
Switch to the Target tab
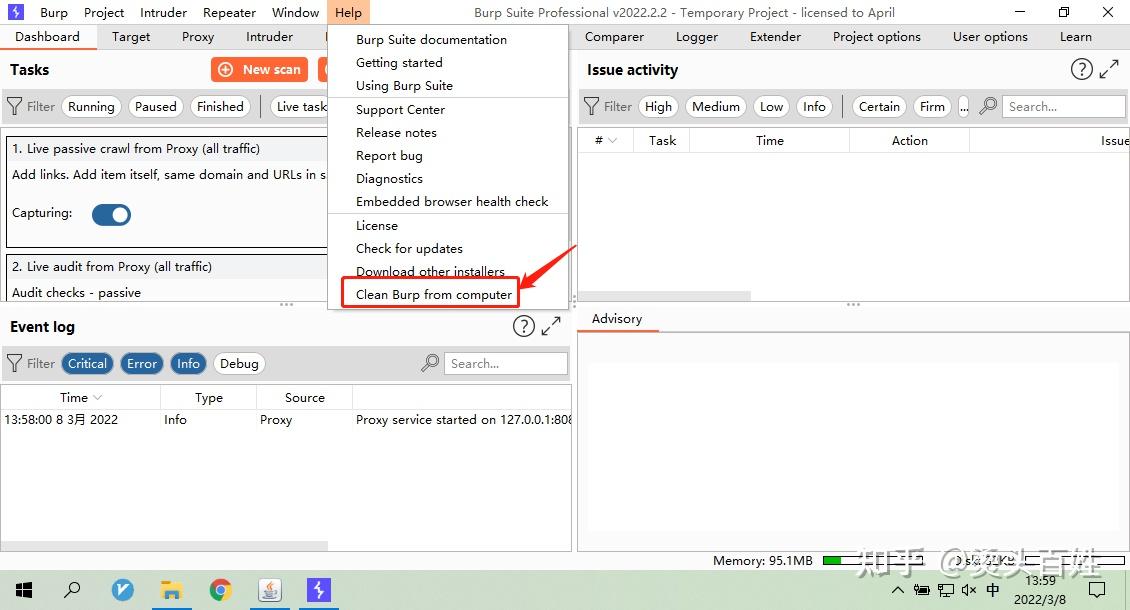point(131,37)
